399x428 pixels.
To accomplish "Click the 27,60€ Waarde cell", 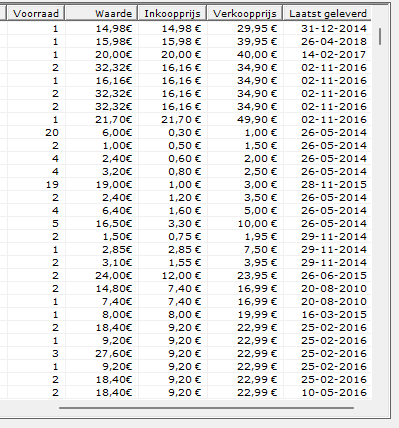I will click(102, 354).
